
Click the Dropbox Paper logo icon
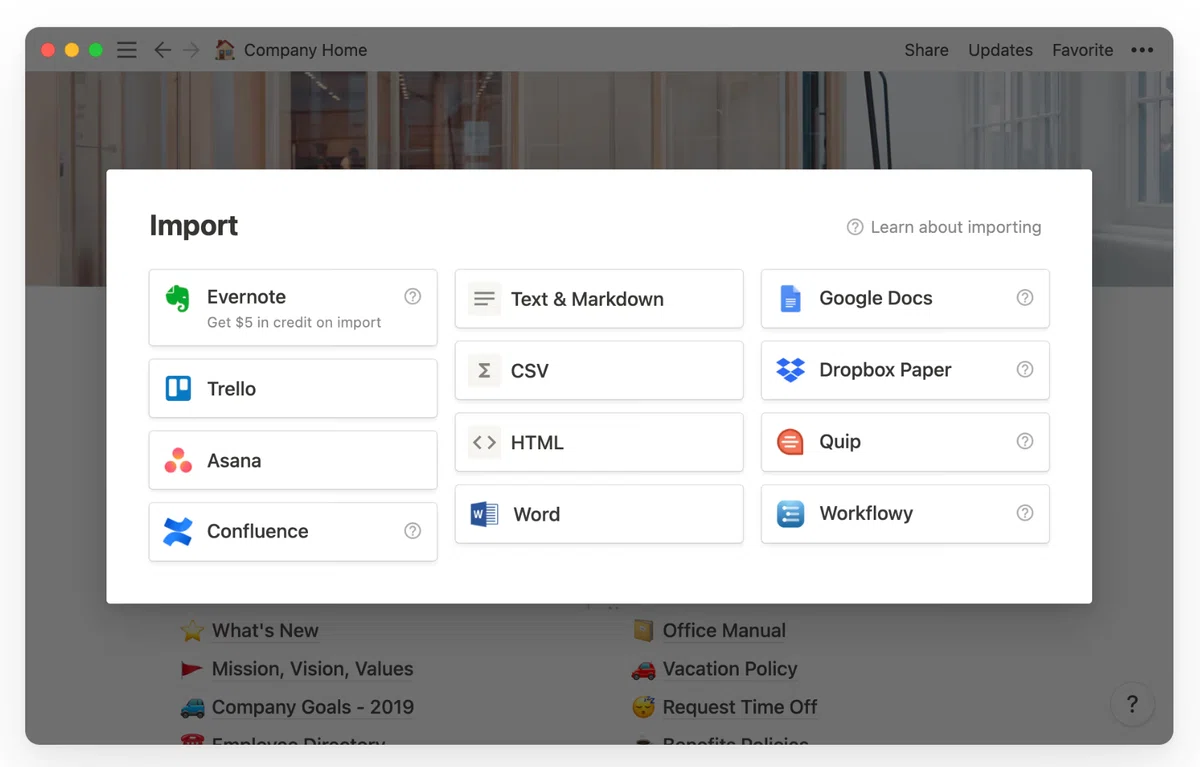[790, 370]
